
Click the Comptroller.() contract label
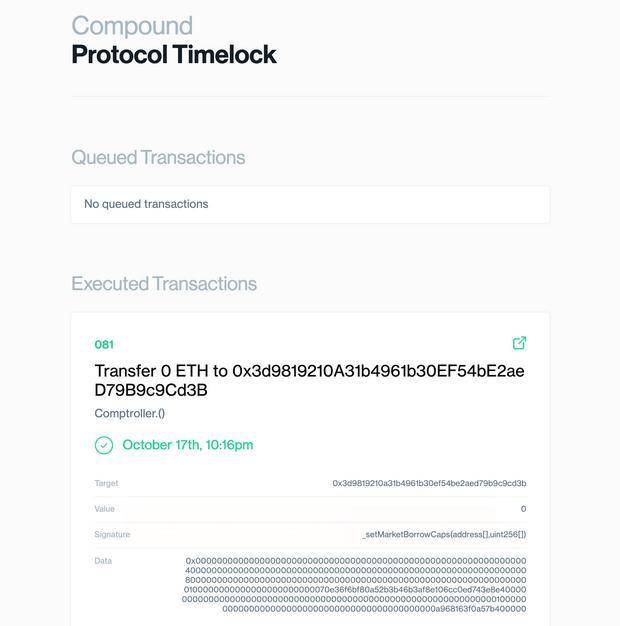[x=130, y=413]
